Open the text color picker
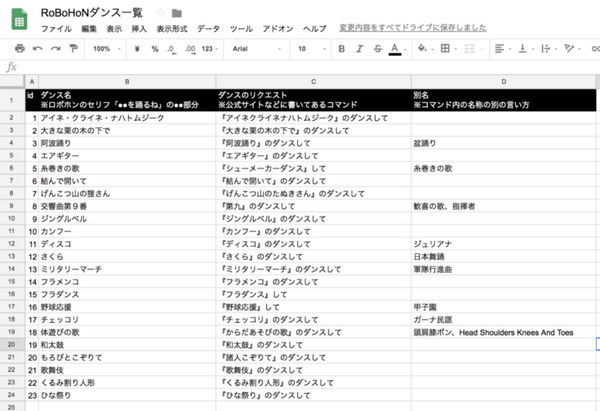Image resolution: width=600 pixels, height=411 pixels. pos(395,47)
